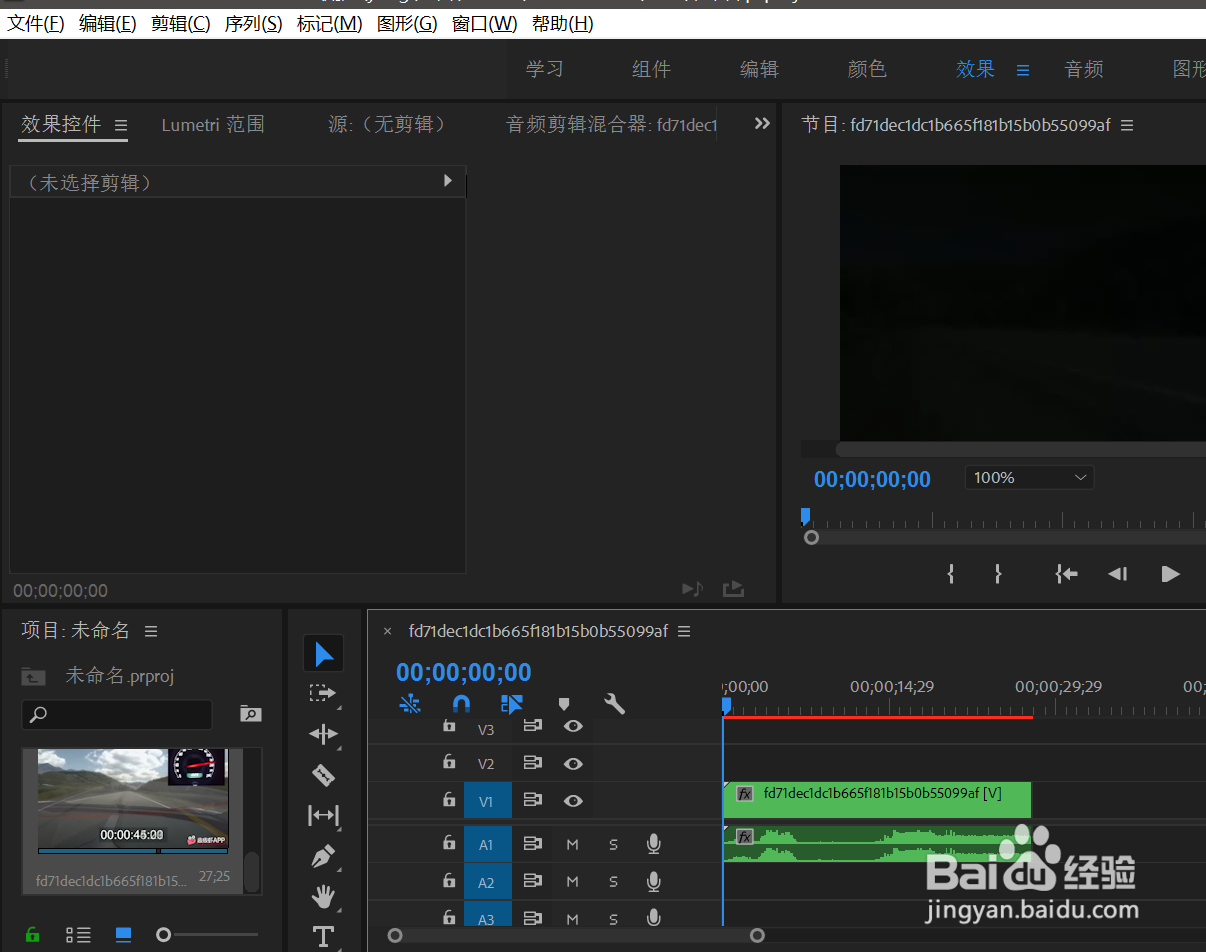Expand overflow panel tabs double-chevron
The width and height of the screenshot is (1206, 952).
coord(762,123)
